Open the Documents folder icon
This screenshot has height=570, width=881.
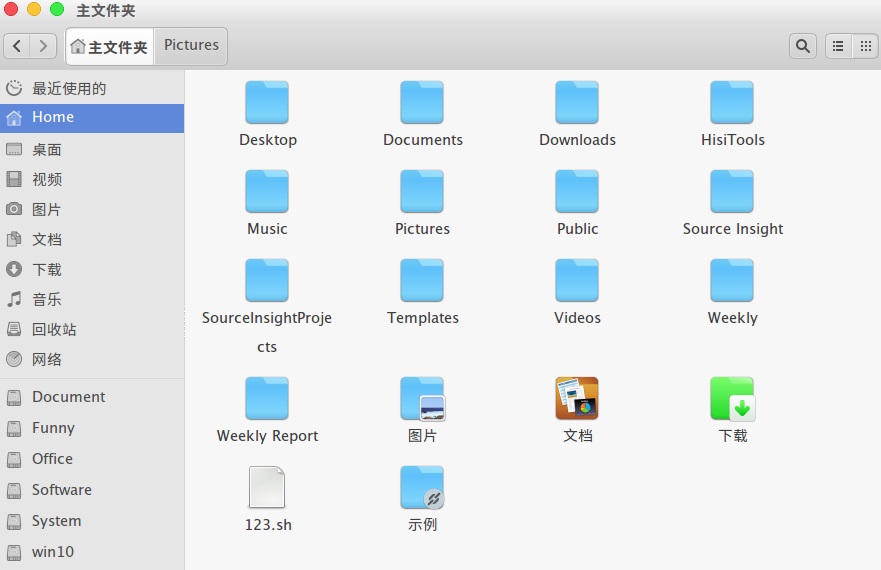point(422,102)
